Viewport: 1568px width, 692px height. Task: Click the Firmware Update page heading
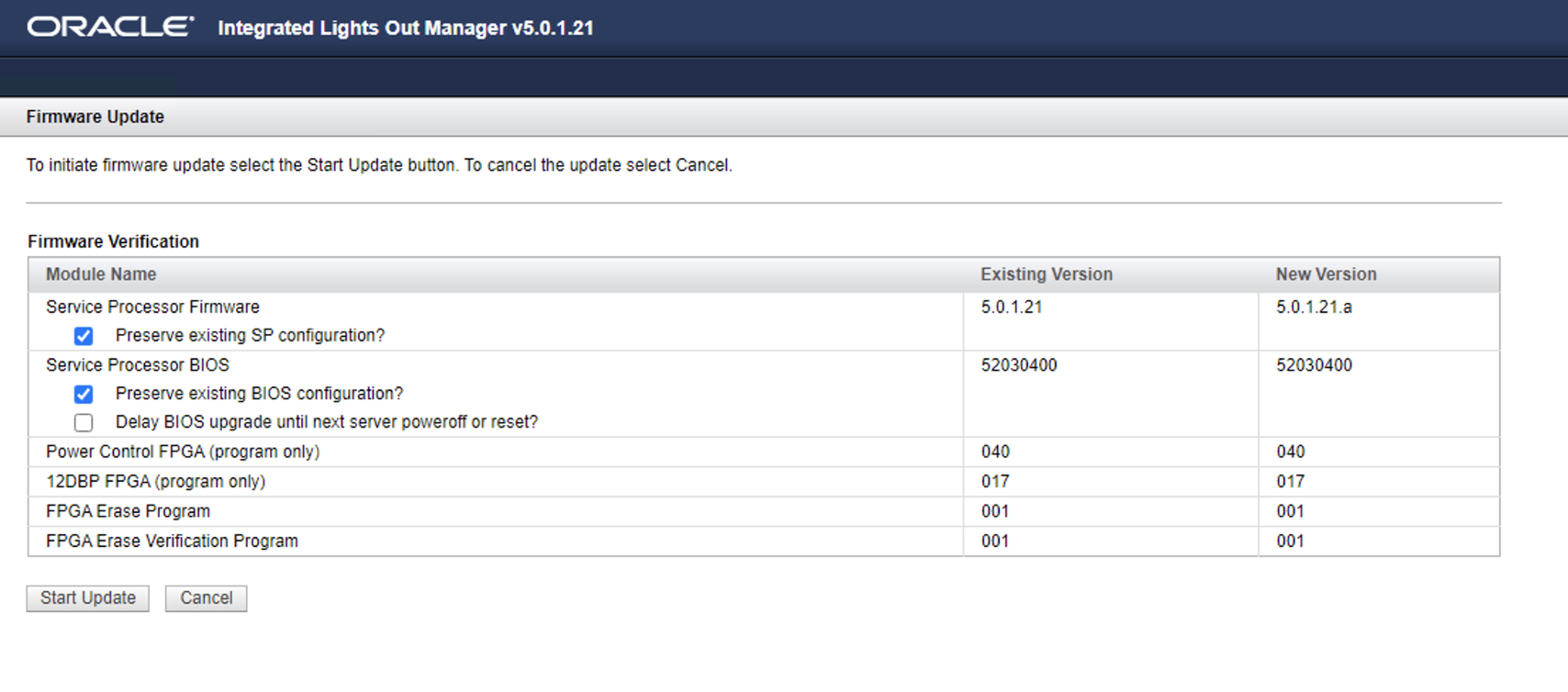(95, 117)
